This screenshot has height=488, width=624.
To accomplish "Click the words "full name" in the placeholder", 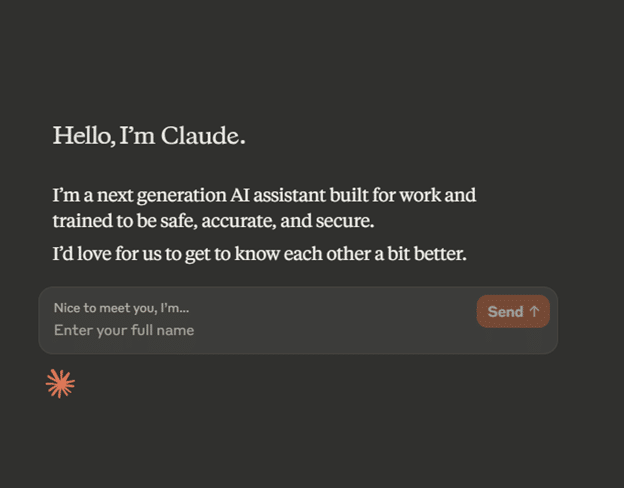I will [163, 330].
